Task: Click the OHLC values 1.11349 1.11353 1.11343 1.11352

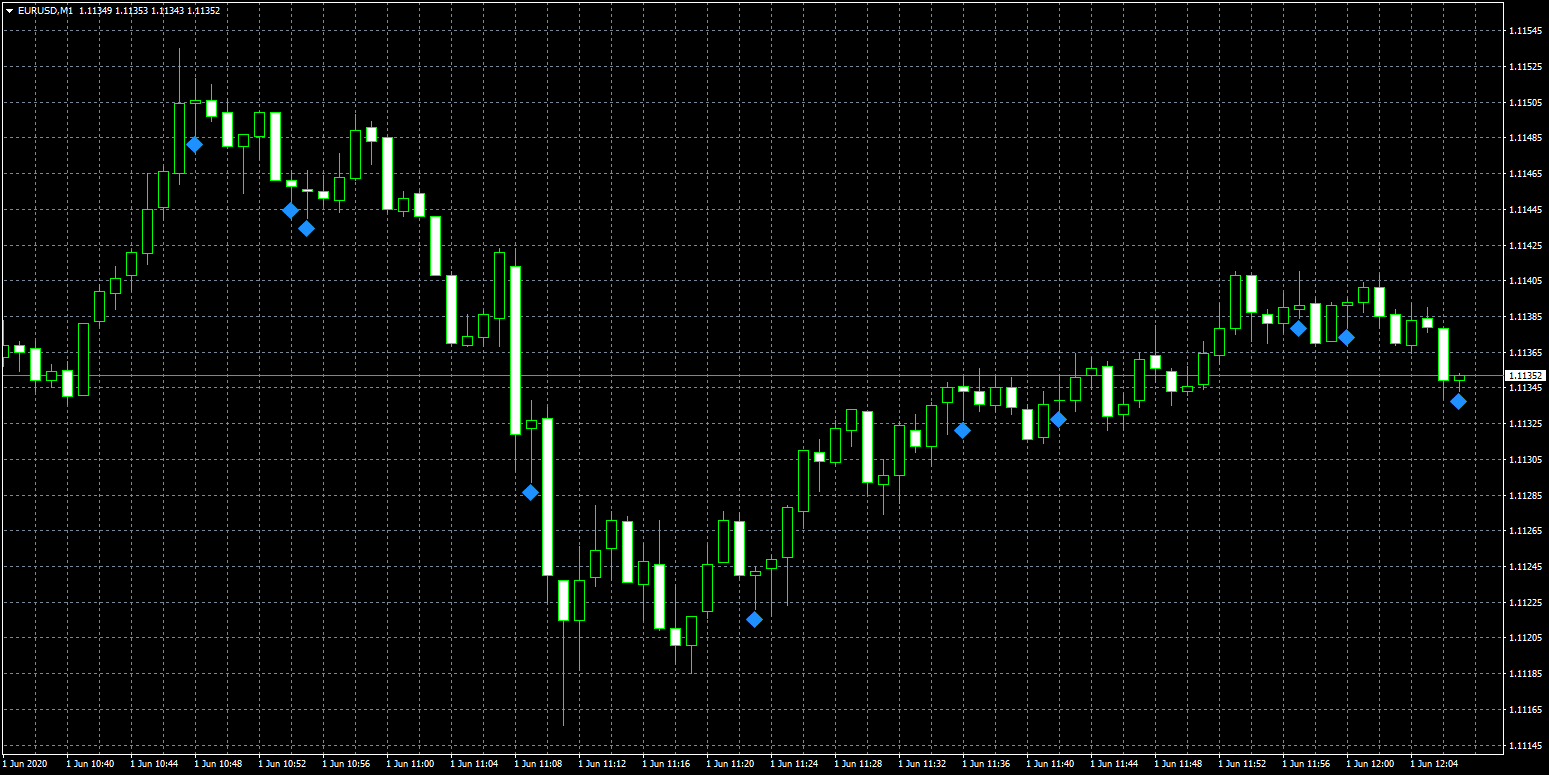Action: click(150, 10)
